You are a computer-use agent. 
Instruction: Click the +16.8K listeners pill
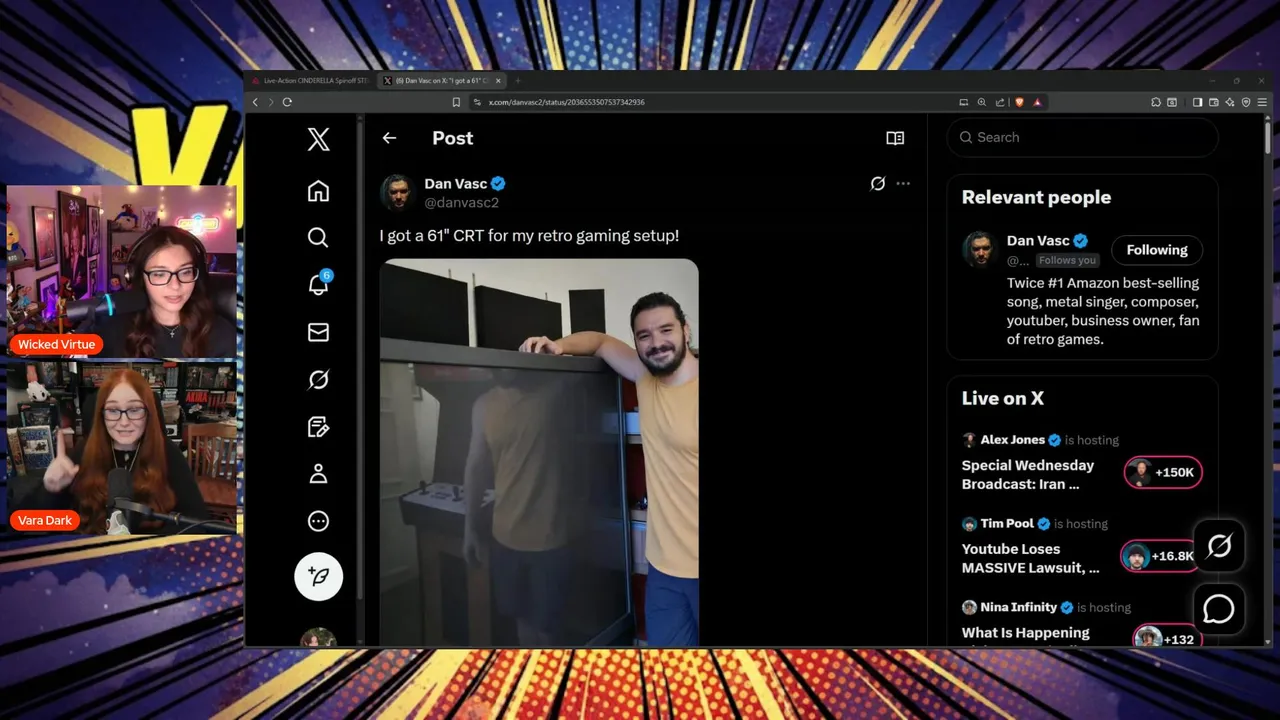1160,556
